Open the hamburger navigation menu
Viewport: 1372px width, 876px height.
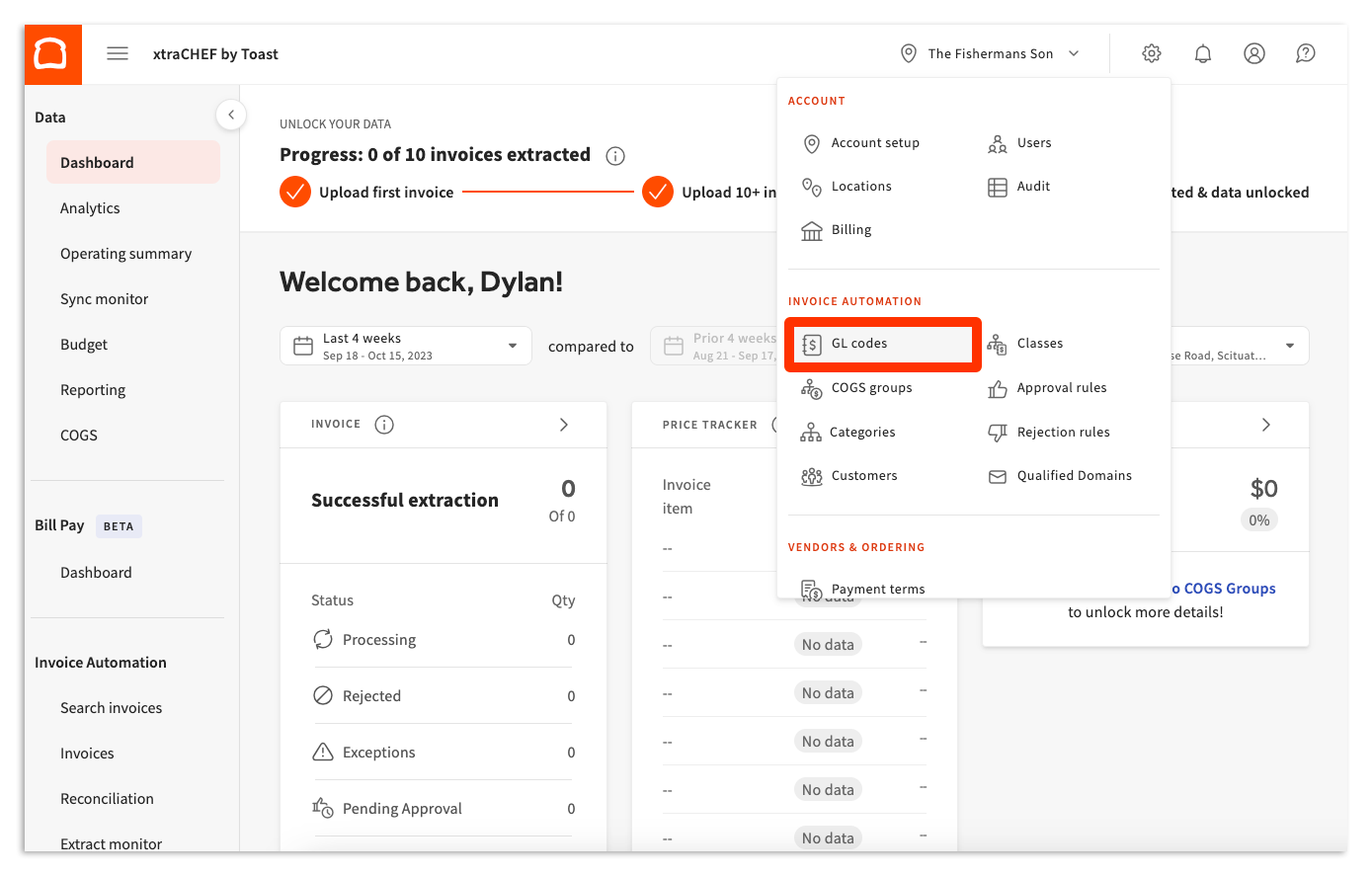coord(118,54)
